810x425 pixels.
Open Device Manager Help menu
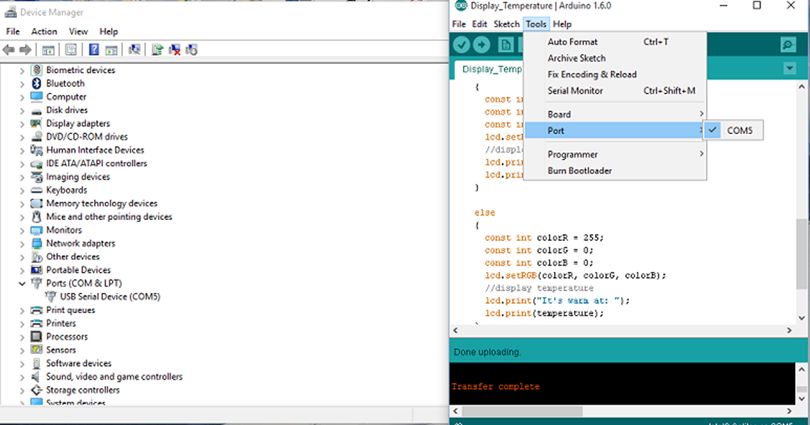tap(108, 32)
